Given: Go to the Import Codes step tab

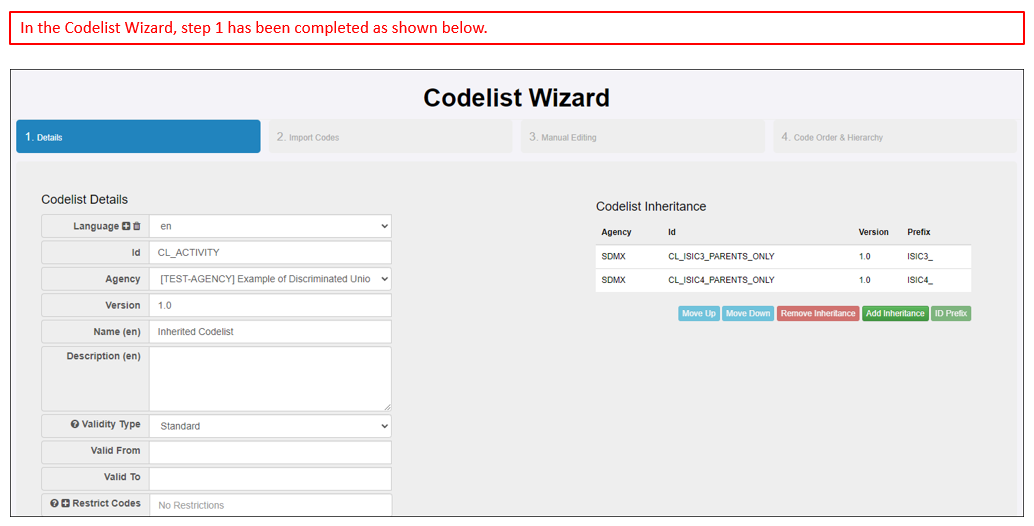Looking at the screenshot, I should (390, 137).
